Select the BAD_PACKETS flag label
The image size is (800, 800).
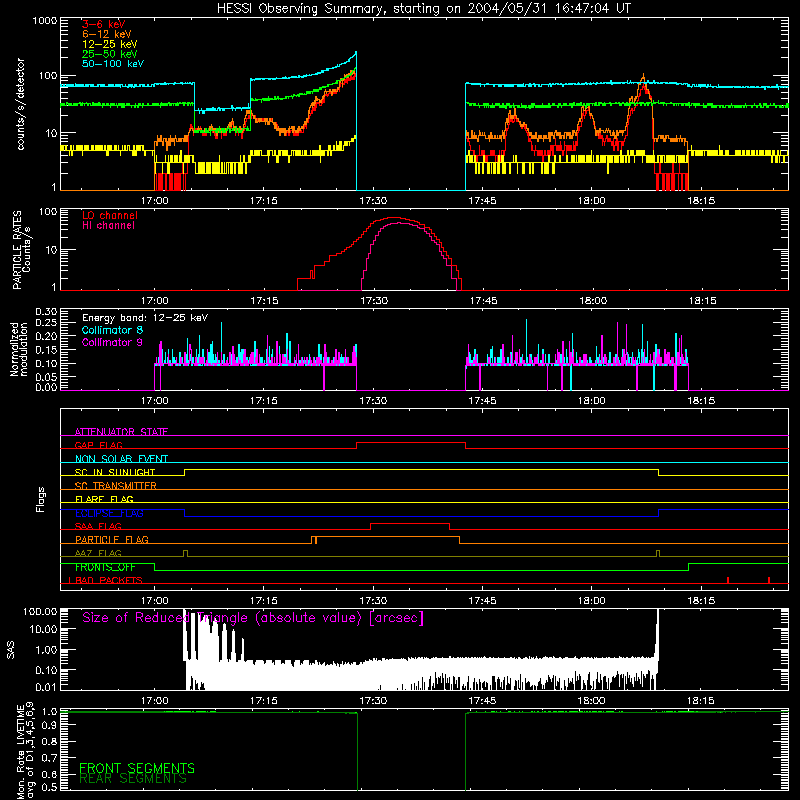109,580
